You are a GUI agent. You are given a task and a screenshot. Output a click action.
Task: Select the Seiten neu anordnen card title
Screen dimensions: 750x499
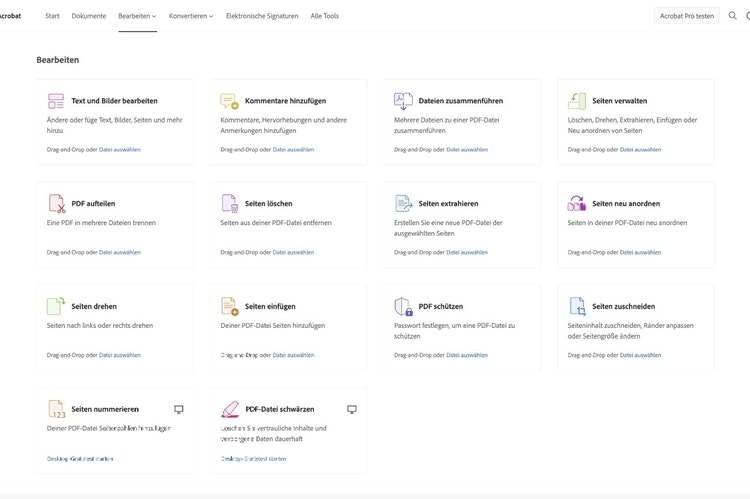631,203
